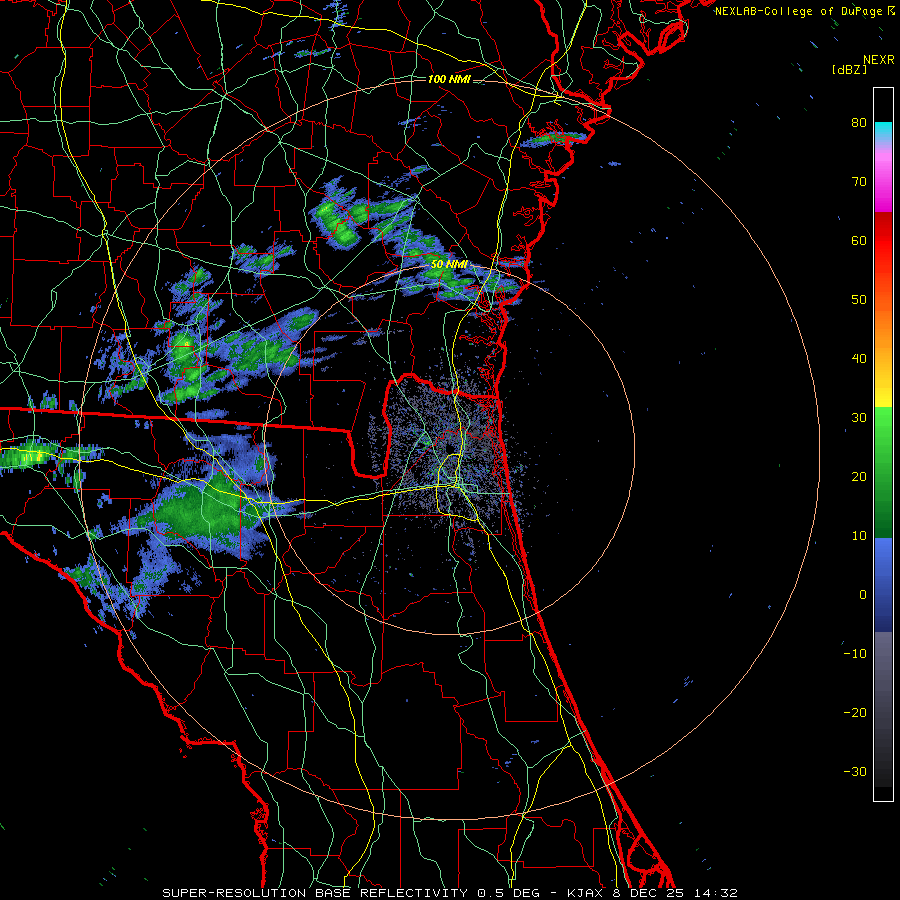900x900 pixels.
Task: Click the NEXR label above the legend
Action: point(878,60)
